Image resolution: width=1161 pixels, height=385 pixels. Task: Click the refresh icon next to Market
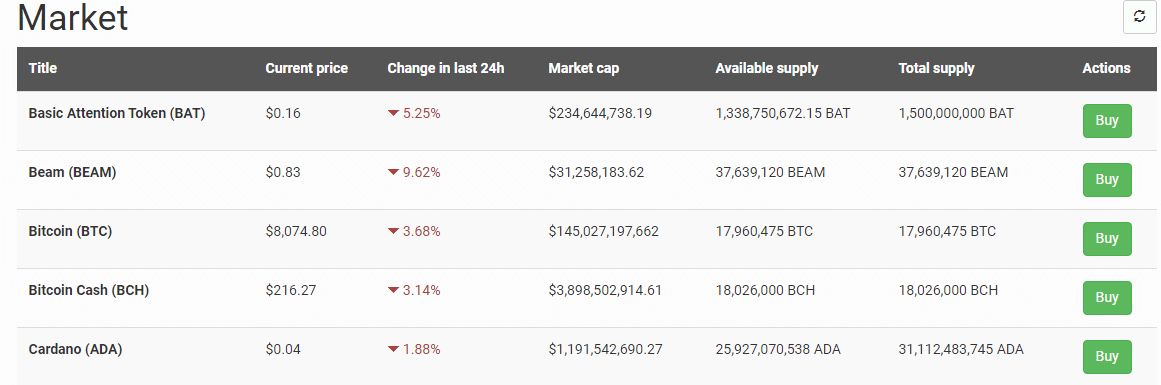pyautogui.click(x=1140, y=17)
